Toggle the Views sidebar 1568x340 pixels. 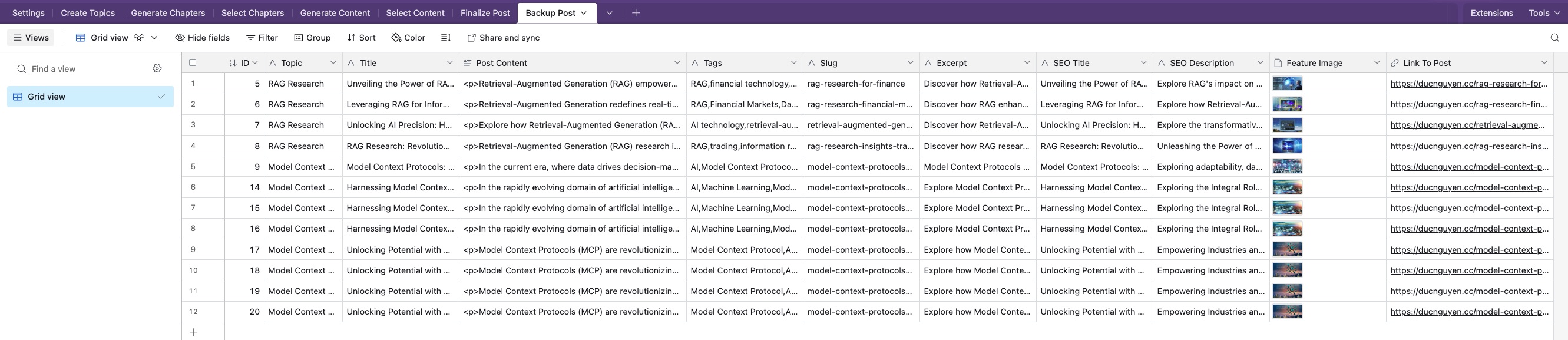click(31, 38)
